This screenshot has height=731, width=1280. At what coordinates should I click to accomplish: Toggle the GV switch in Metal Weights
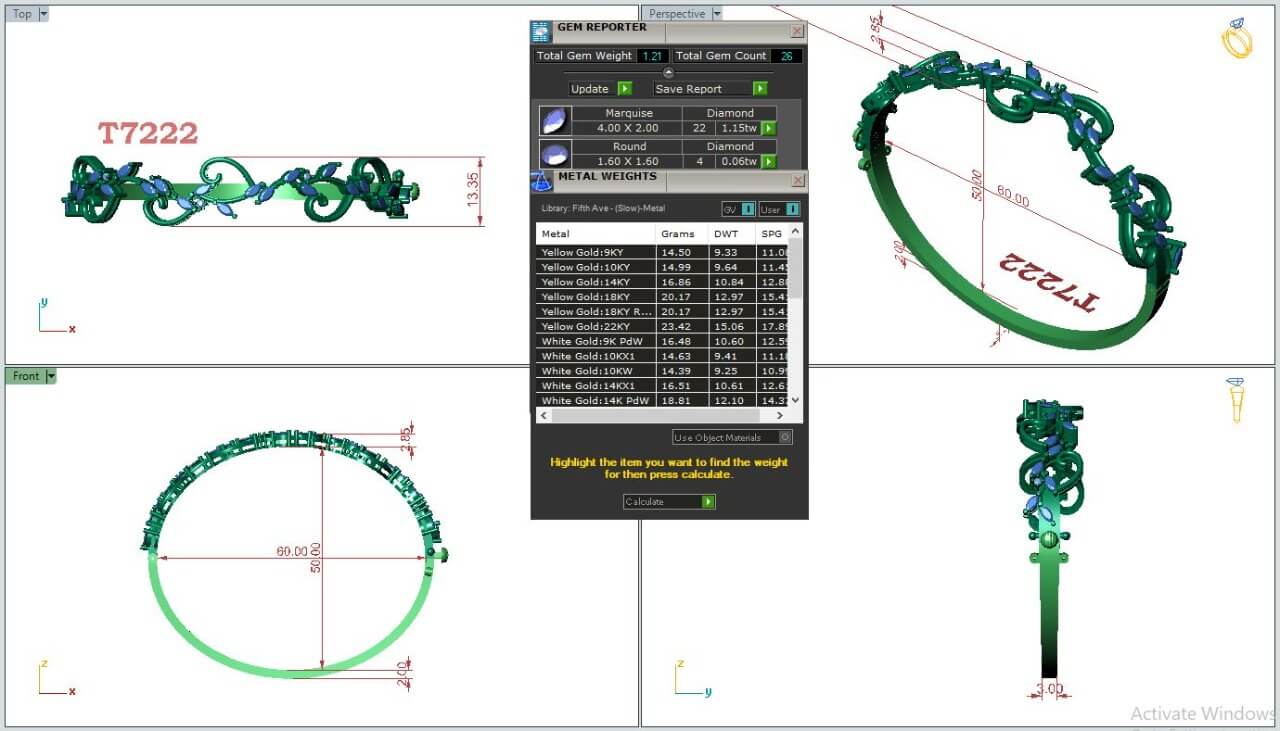tap(738, 209)
